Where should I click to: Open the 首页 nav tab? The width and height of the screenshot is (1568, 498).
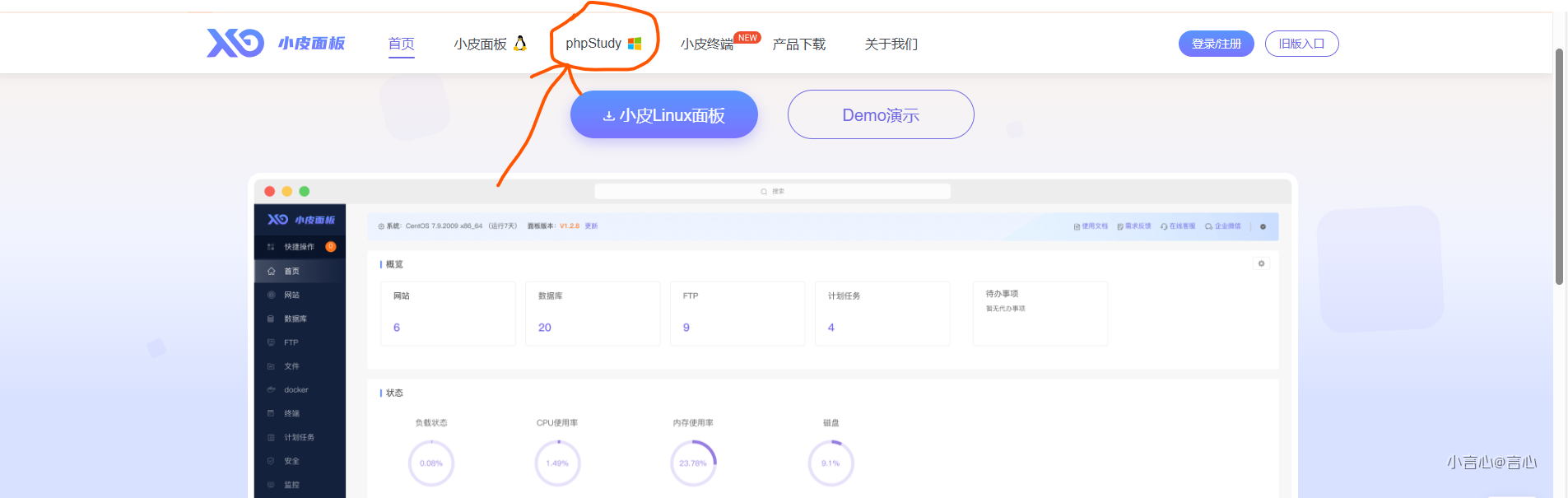(401, 44)
